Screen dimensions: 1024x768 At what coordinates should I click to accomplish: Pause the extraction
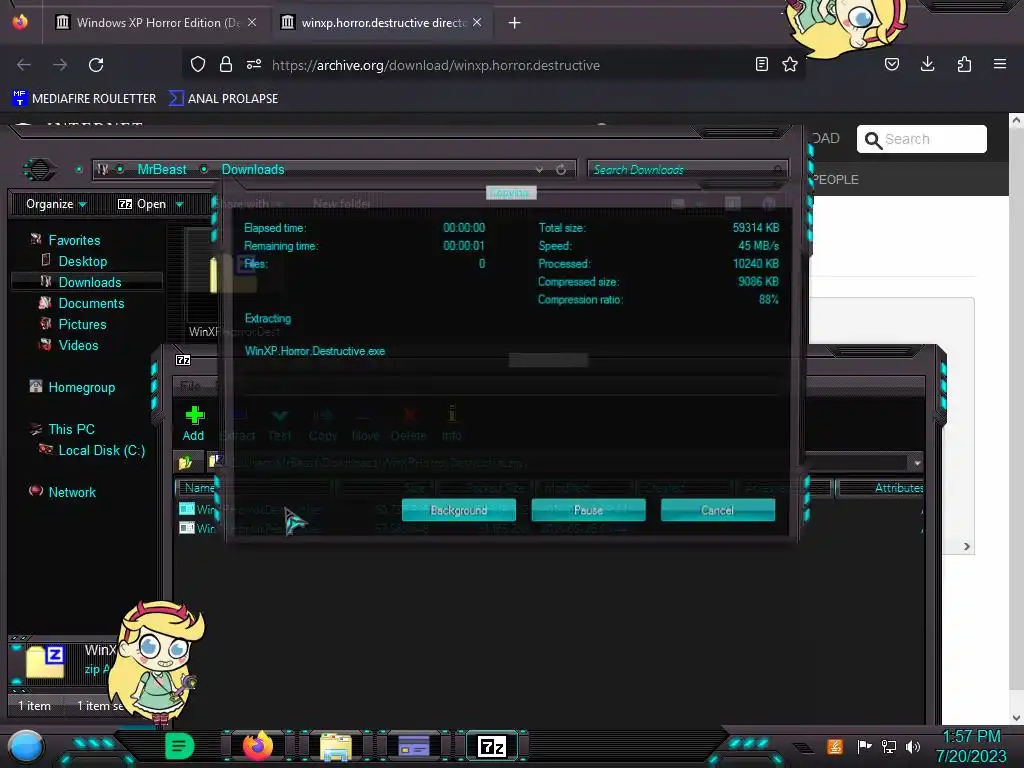[x=588, y=511]
